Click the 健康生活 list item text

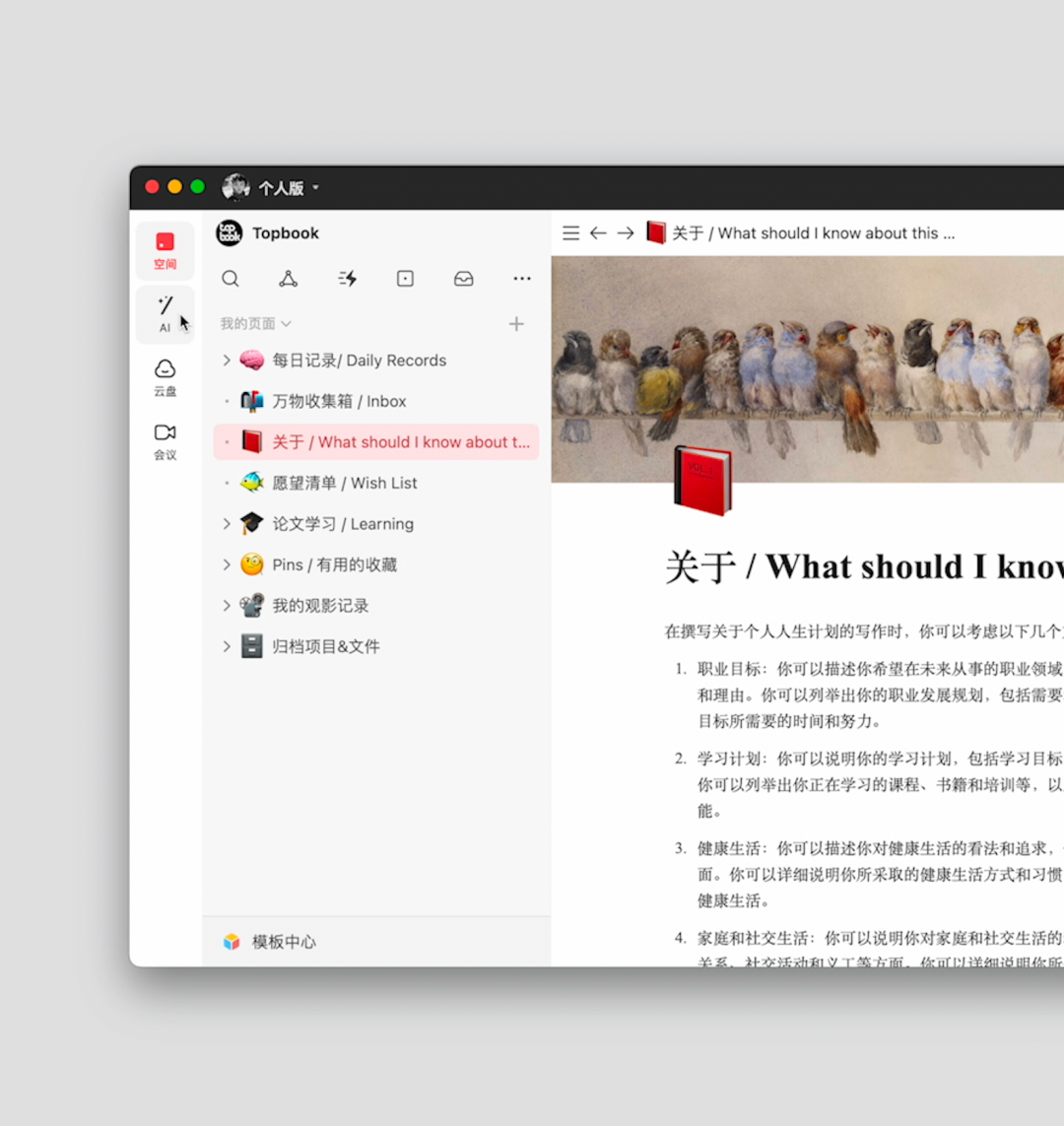pos(880,875)
